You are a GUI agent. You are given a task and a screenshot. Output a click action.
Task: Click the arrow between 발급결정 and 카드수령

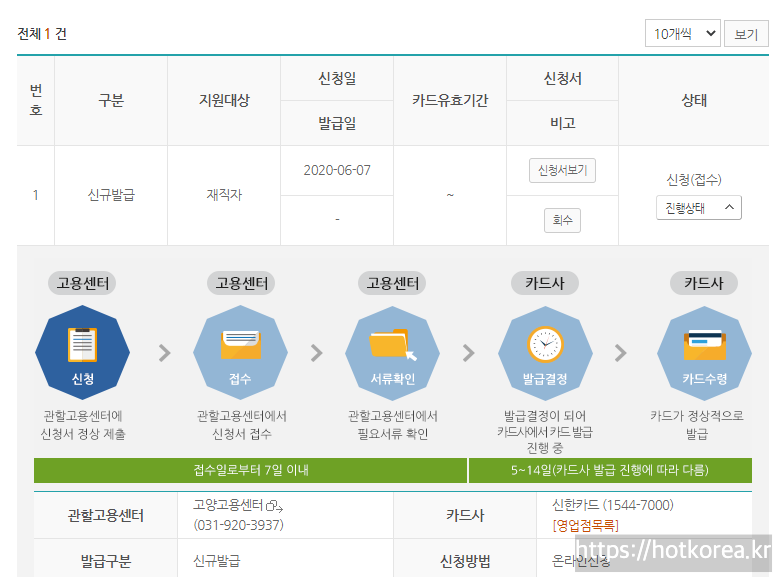(x=620, y=353)
